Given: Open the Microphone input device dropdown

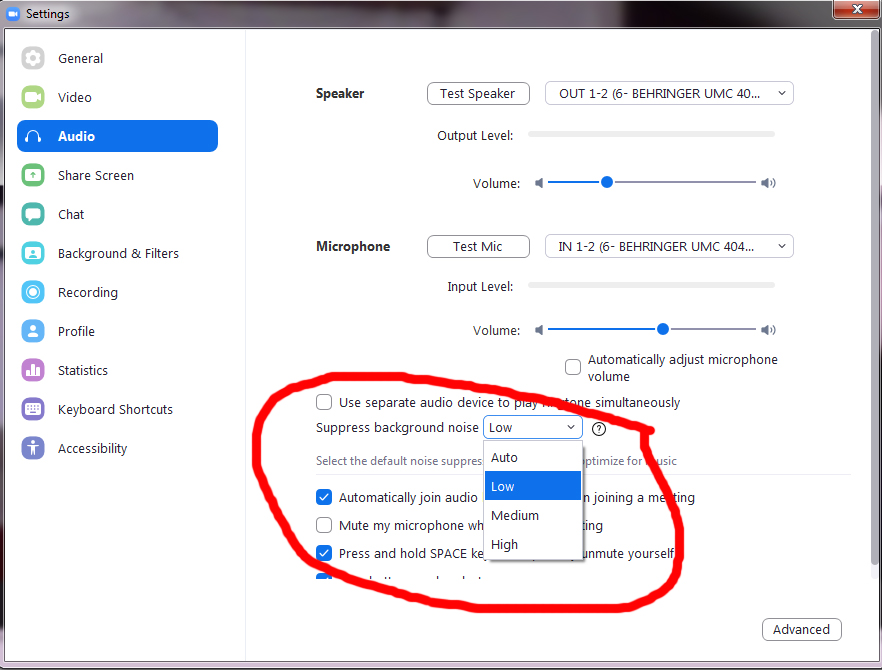Looking at the screenshot, I should [x=668, y=246].
